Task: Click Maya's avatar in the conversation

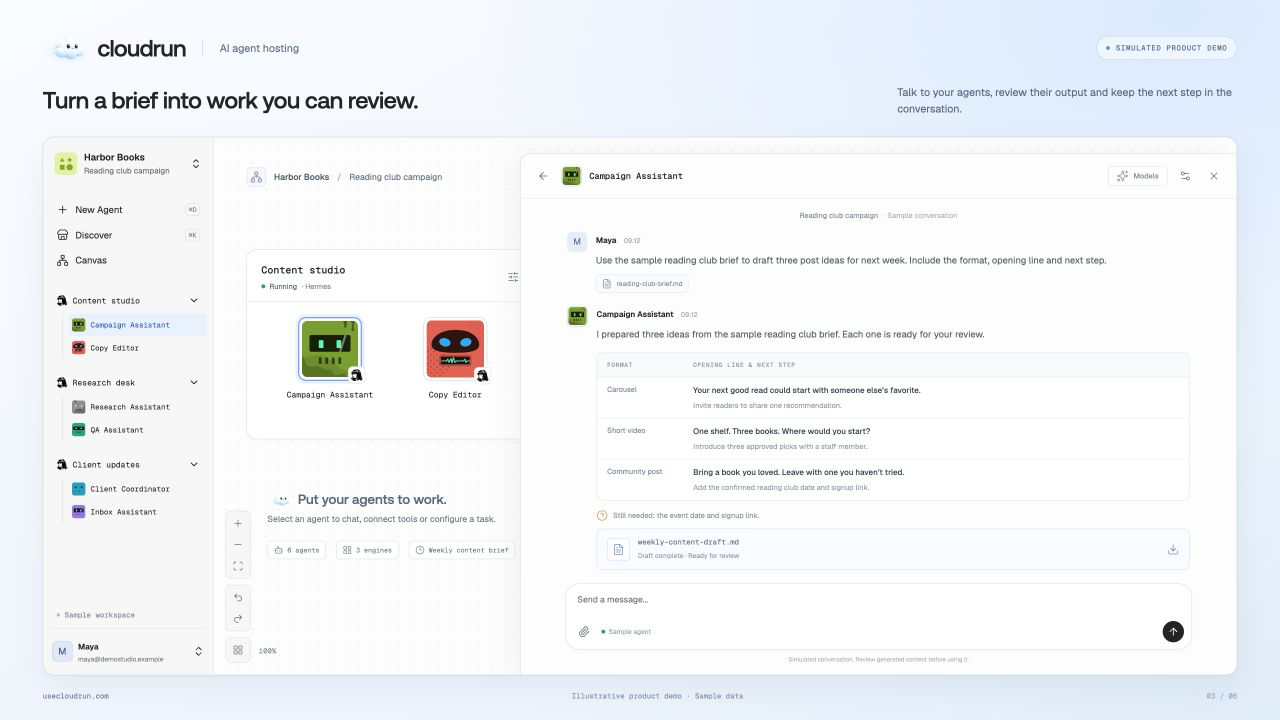Action: (x=577, y=241)
